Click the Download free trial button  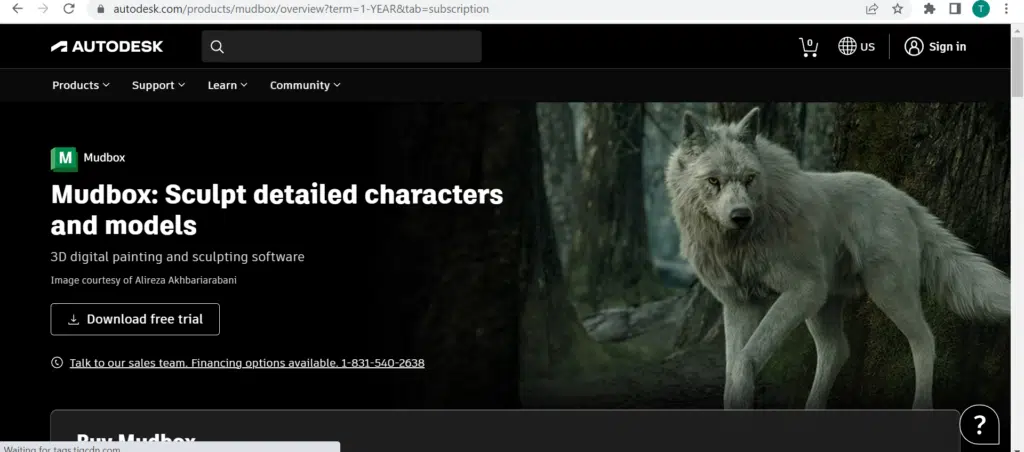135,319
